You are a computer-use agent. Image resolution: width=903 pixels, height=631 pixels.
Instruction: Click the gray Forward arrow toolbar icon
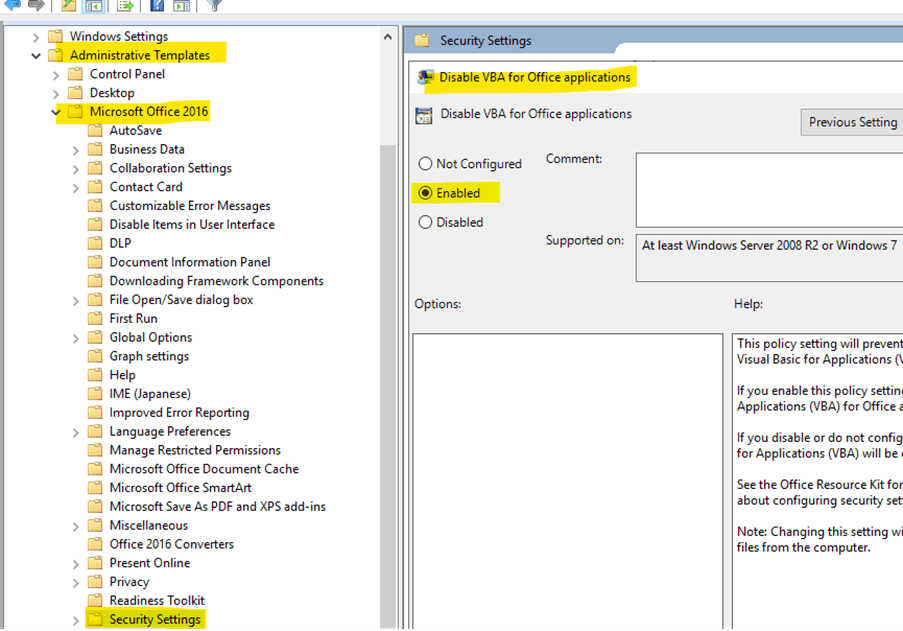[36, 5]
